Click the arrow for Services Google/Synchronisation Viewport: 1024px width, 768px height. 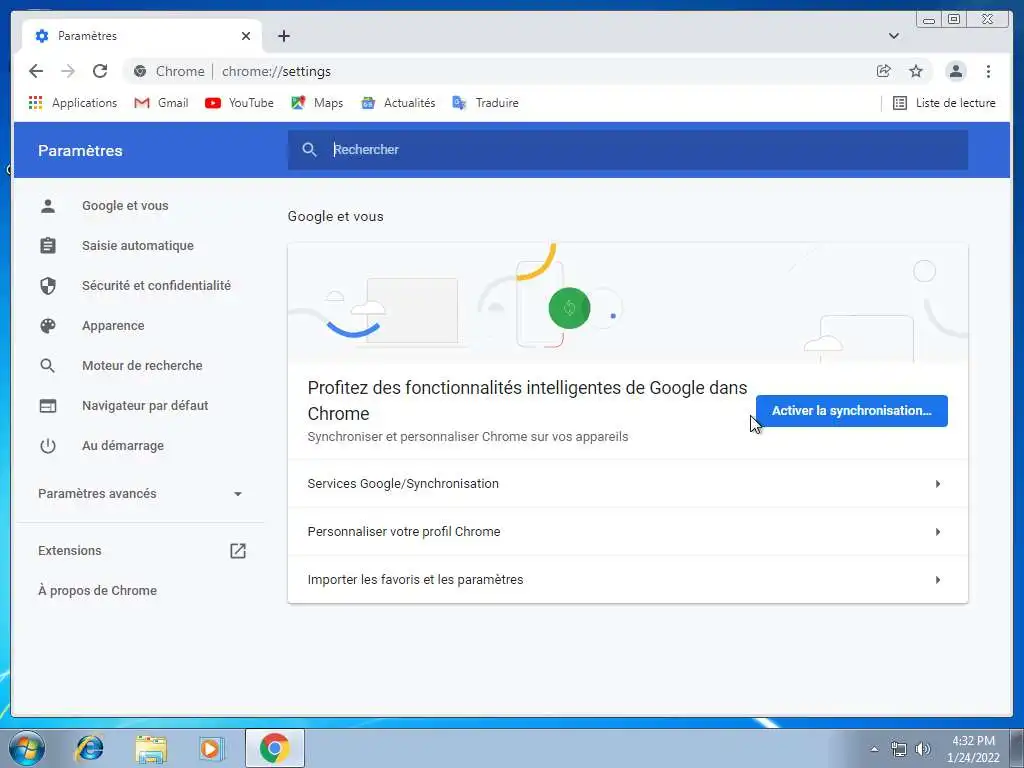(x=938, y=484)
